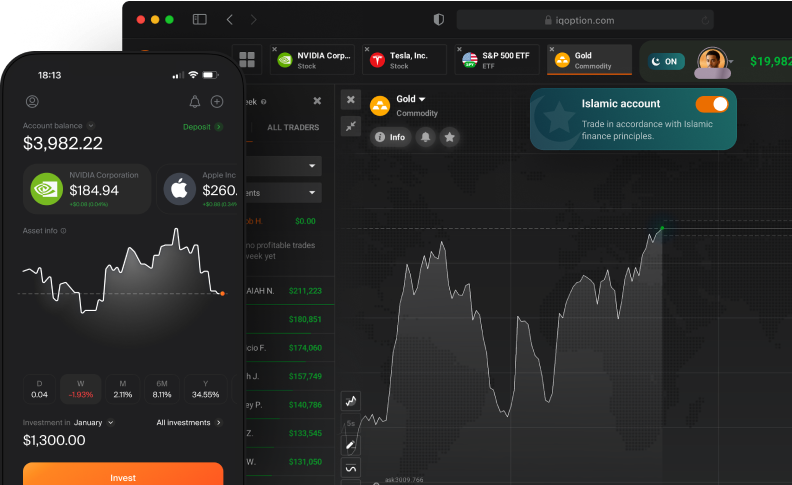Select the trader row with $157,749
This screenshot has height=485, width=792.
[289, 376]
